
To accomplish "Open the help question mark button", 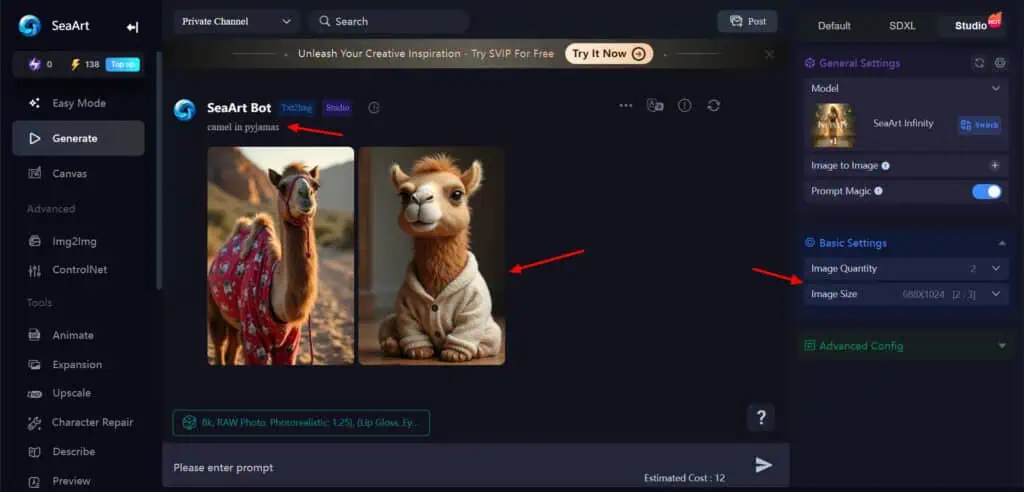I will pos(761,417).
